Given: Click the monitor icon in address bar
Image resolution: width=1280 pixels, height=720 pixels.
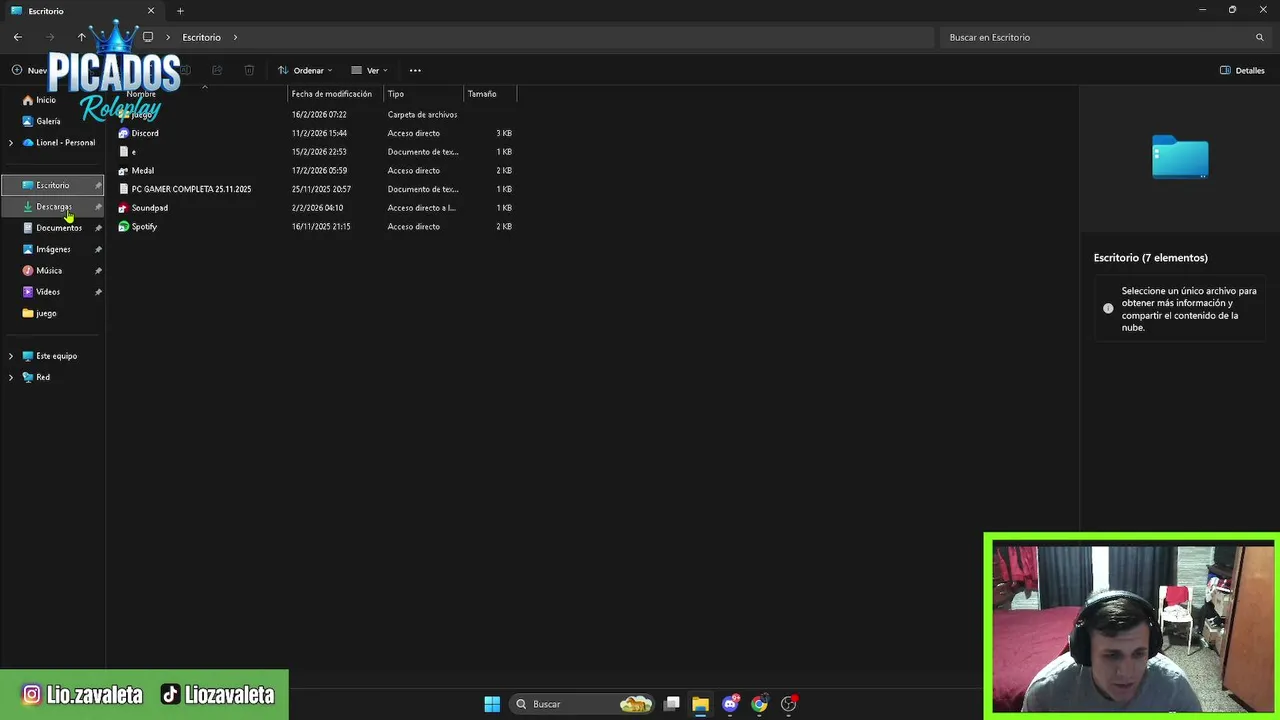Looking at the screenshot, I should (148, 37).
